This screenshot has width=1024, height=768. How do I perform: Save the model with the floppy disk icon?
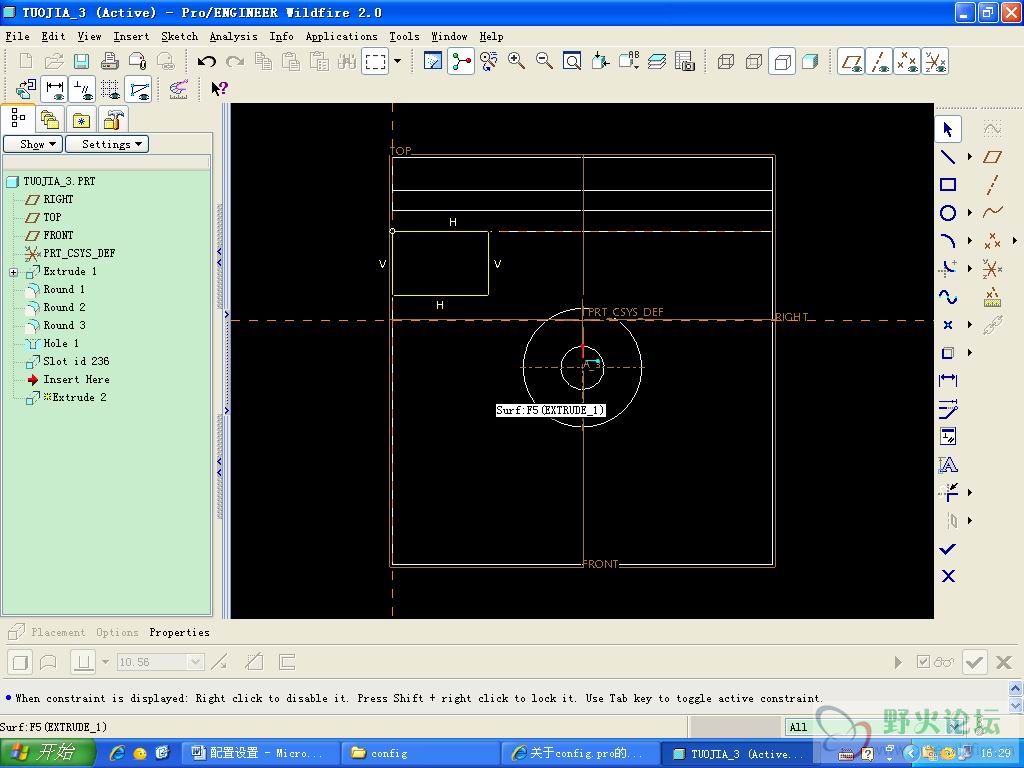tap(82, 62)
